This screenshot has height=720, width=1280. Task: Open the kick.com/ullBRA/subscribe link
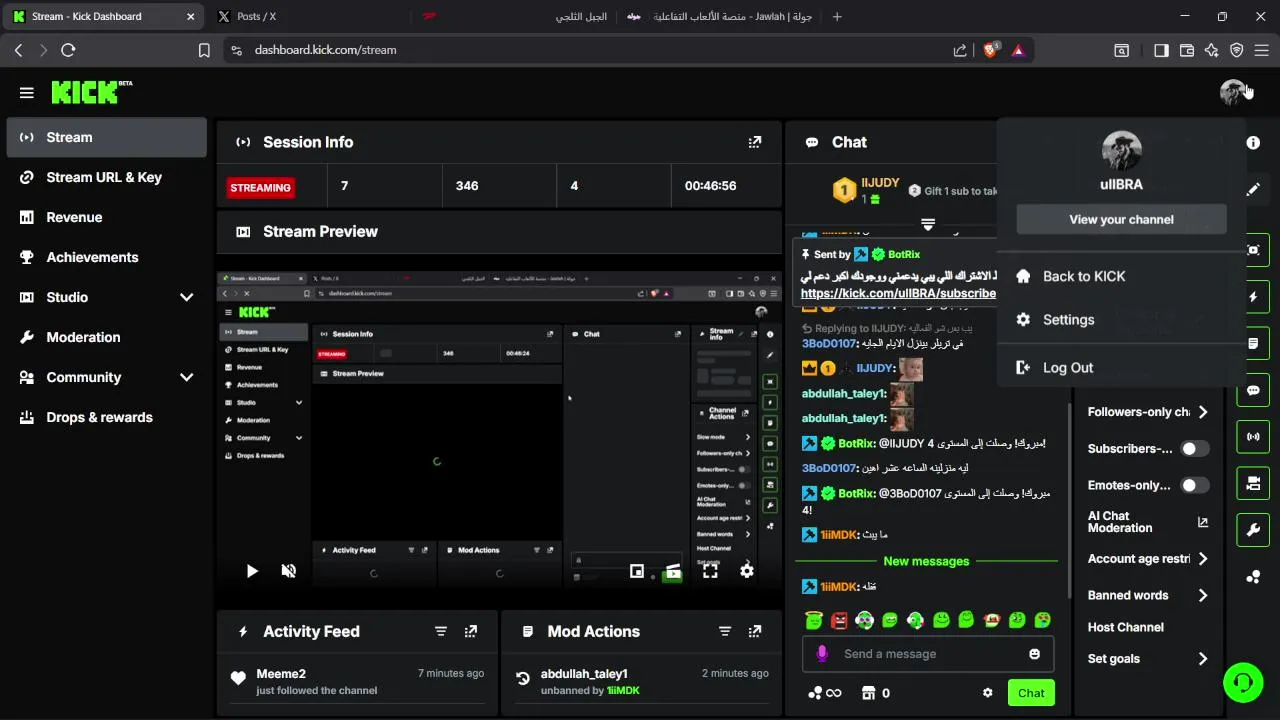coord(898,294)
